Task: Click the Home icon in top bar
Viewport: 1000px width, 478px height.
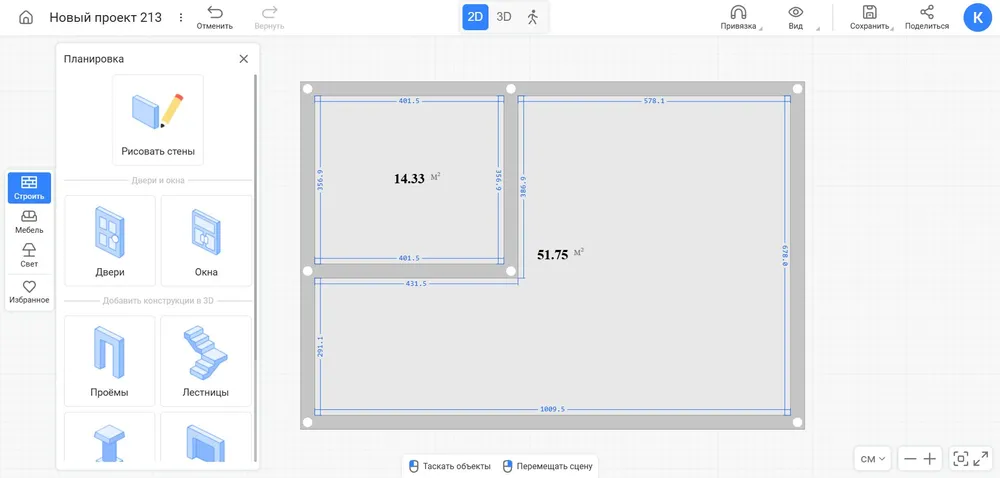Action: coord(26,17)
